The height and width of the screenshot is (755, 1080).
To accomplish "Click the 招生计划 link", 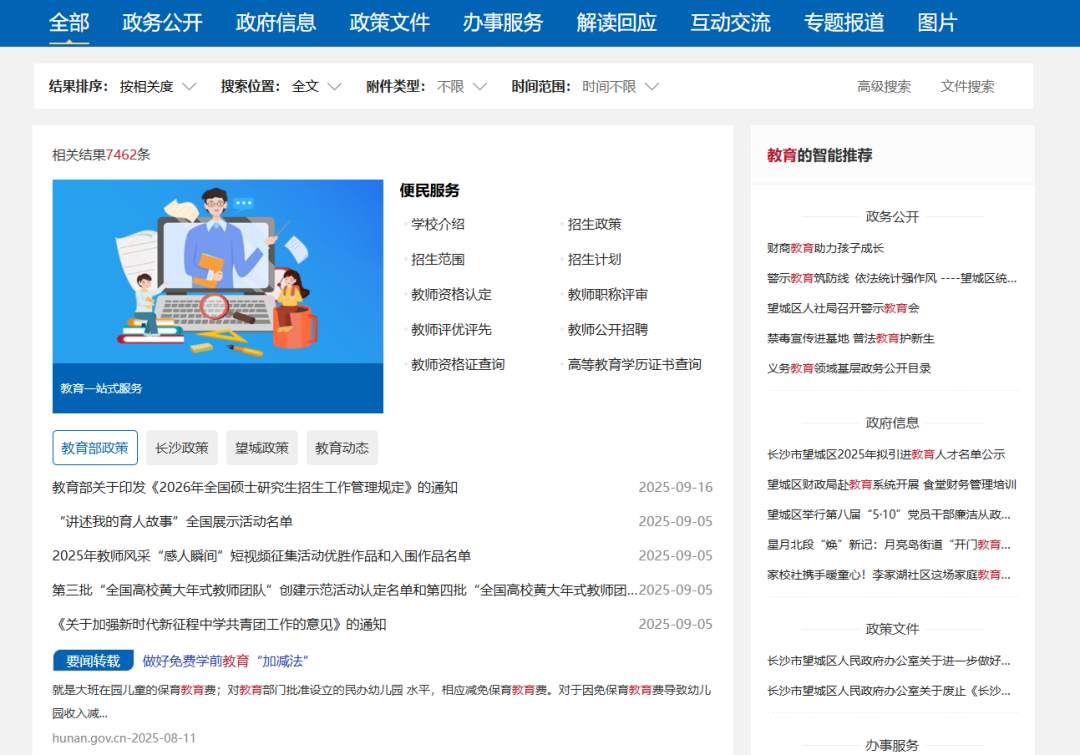I will click(594, 259).
